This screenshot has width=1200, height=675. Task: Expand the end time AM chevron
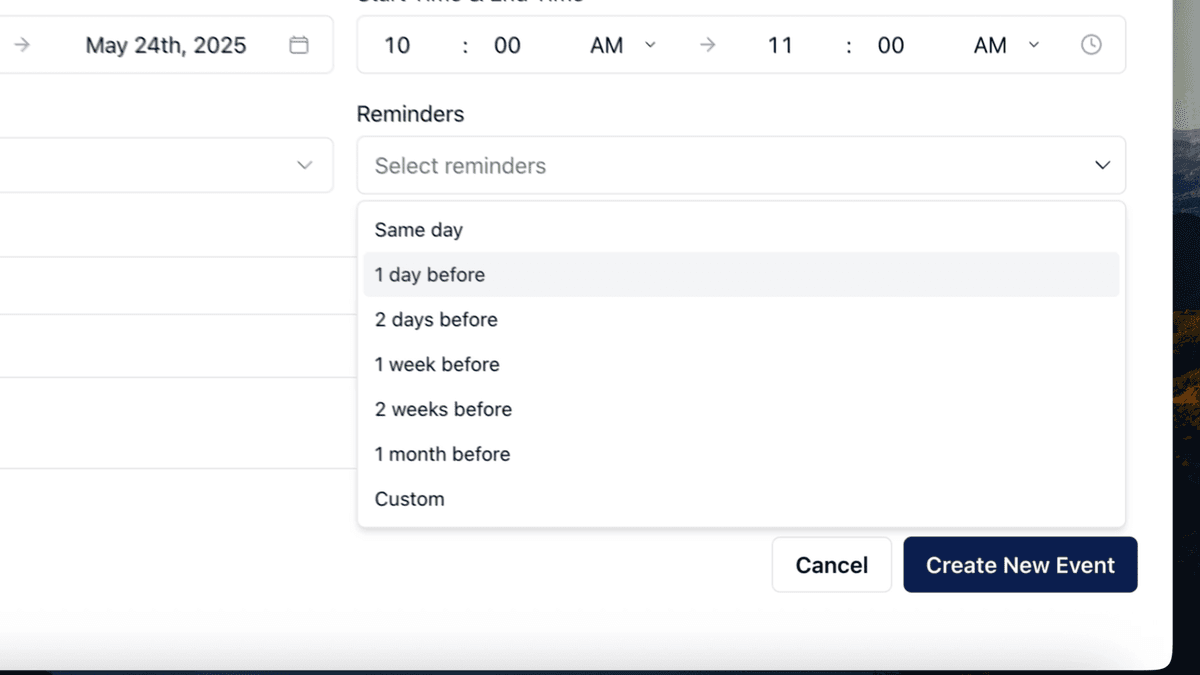tap(1034, 45)
